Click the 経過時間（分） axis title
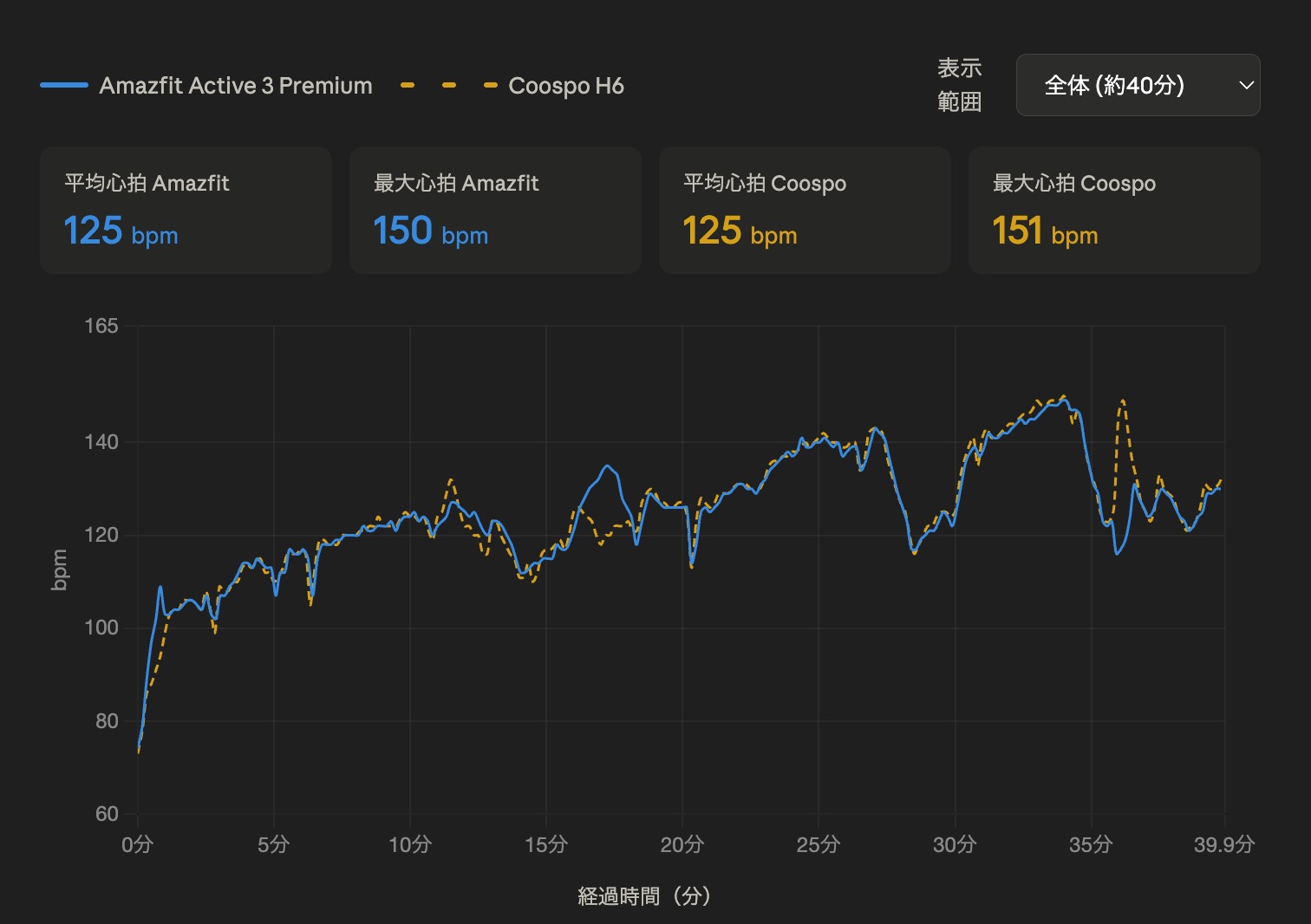Screen dimensions: 1311x924 click(x=645, y=896)
